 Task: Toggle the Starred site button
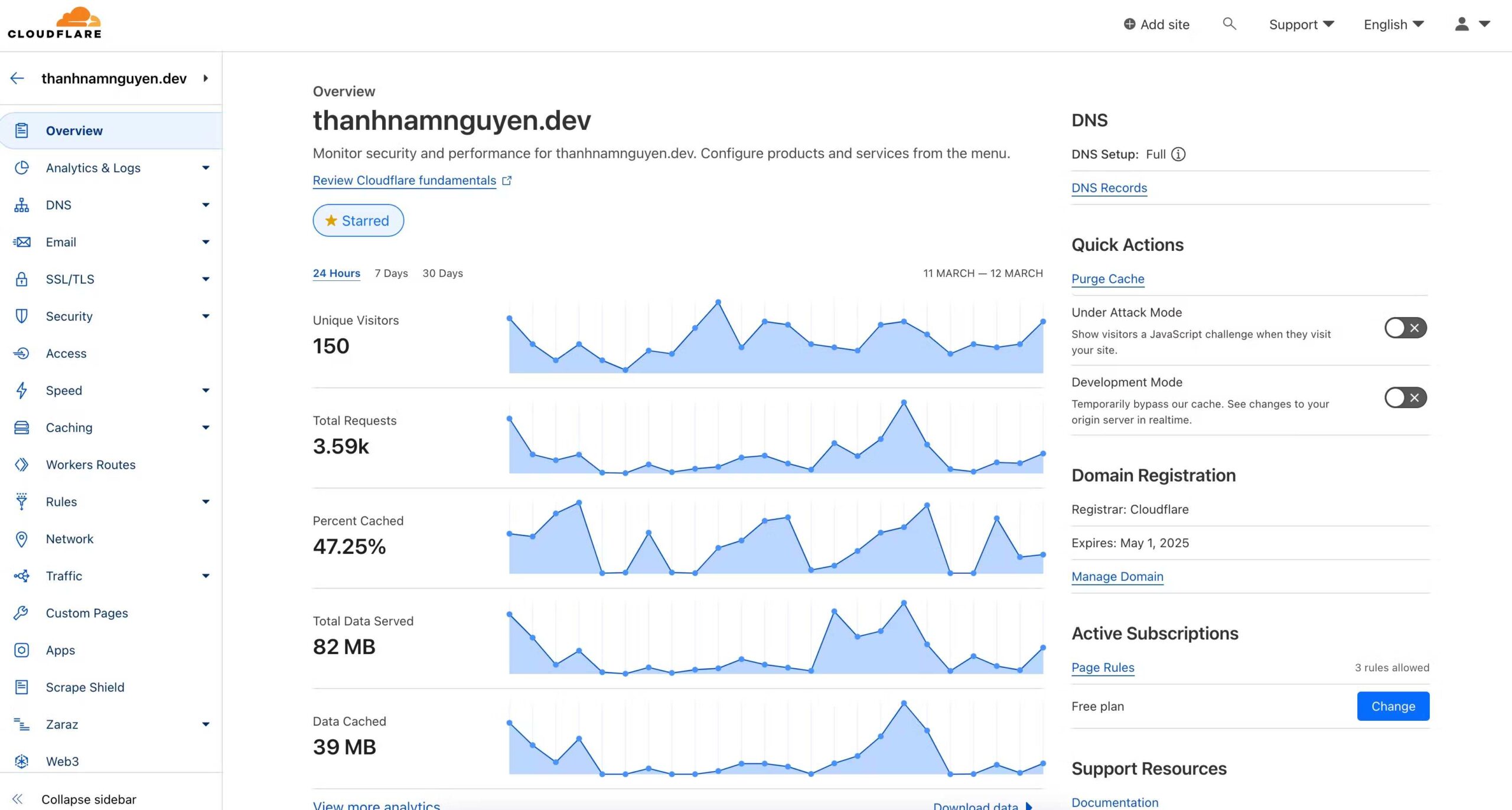pos(358,220)
